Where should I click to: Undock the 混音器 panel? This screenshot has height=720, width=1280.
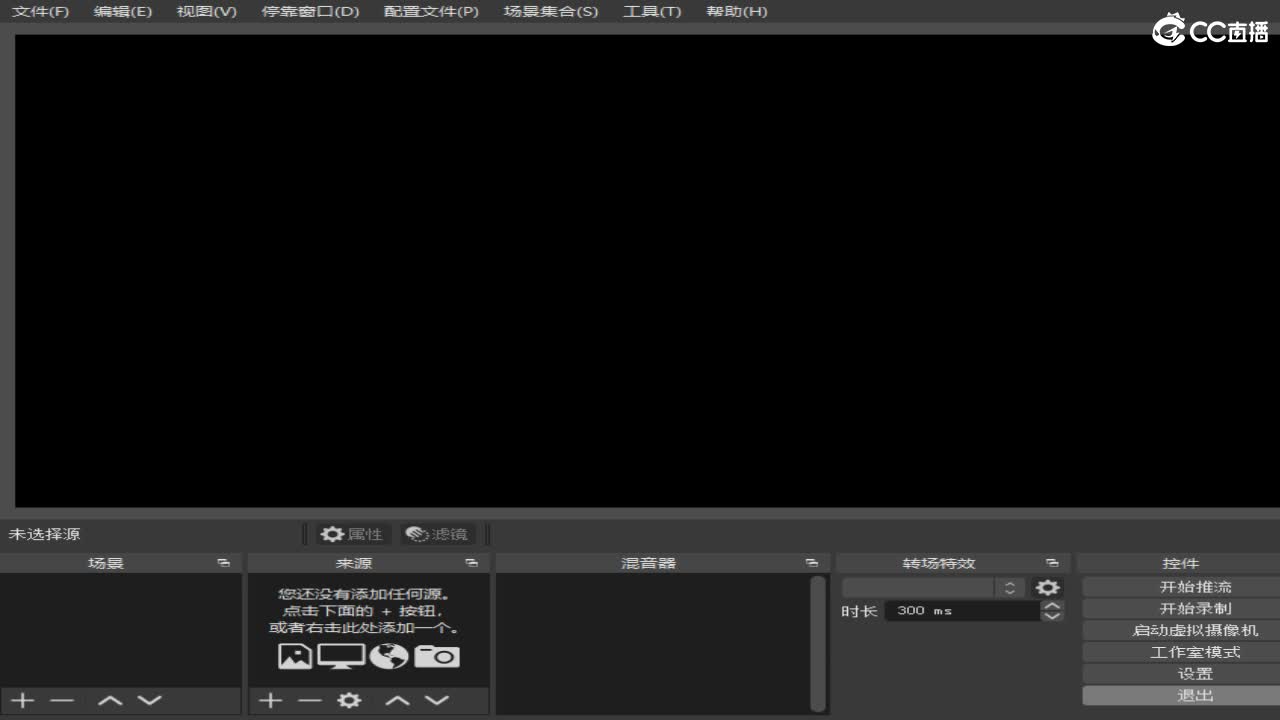(x=812, y=563)
